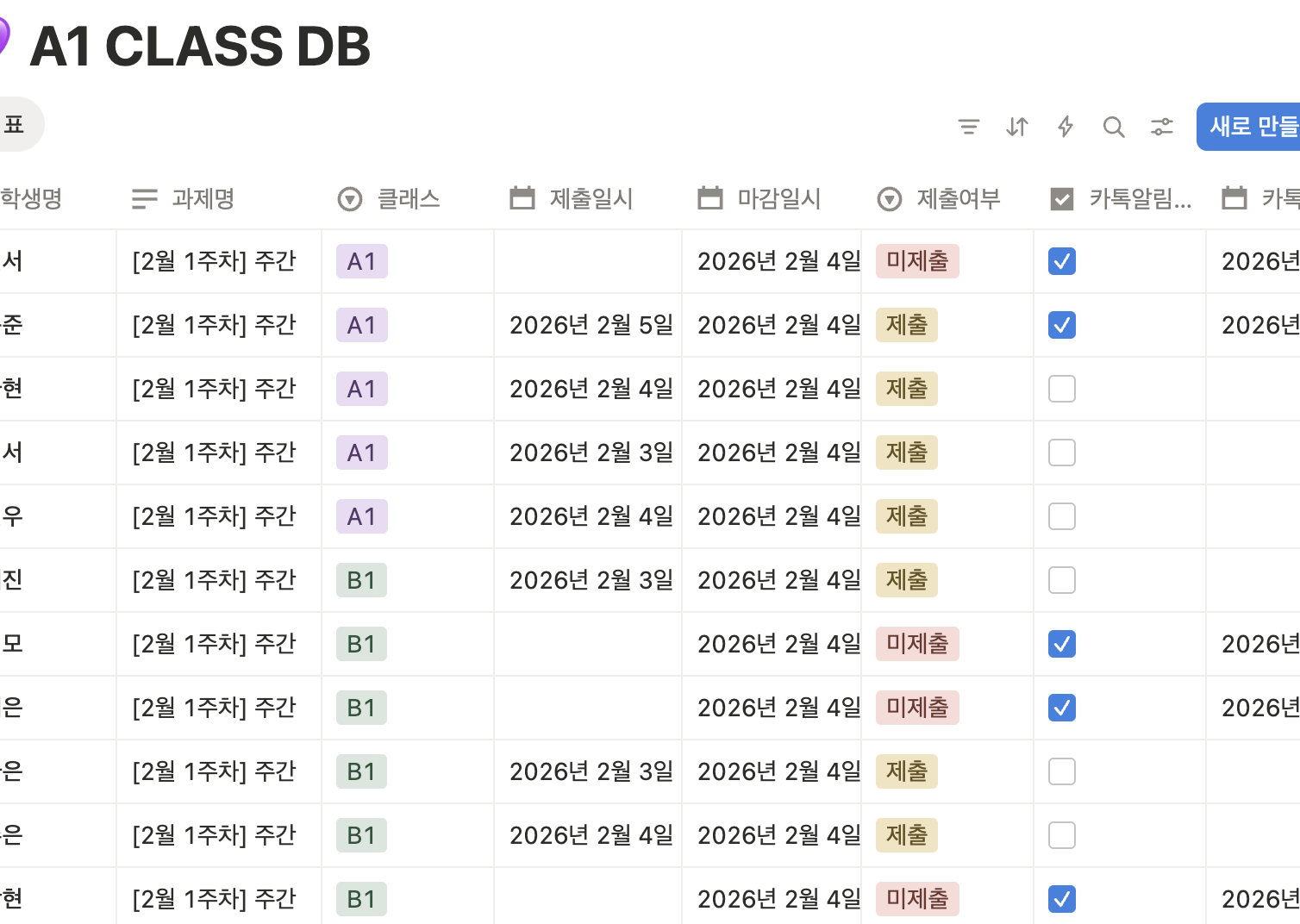
Task: Click the A1 CLASS DB page title
Action: [x=200, y=47]
